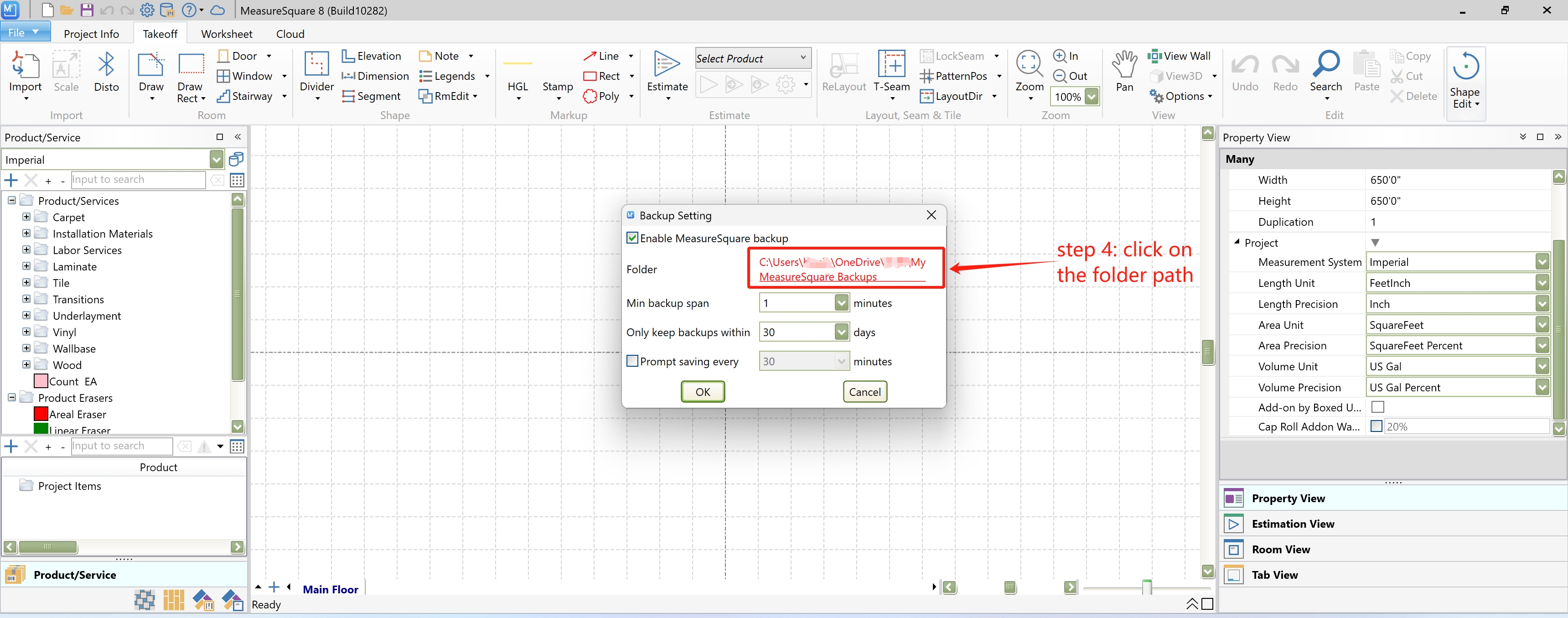Uncheck Enable MeasureSquare backup
The height and width of the screenshot is (618, 1568).
pyautogui.click(x=632, y=238)
